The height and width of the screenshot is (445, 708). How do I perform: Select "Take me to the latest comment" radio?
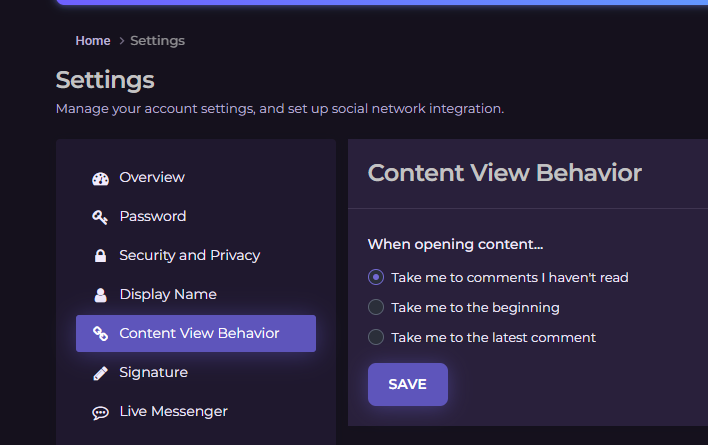[x=376, y=337]
